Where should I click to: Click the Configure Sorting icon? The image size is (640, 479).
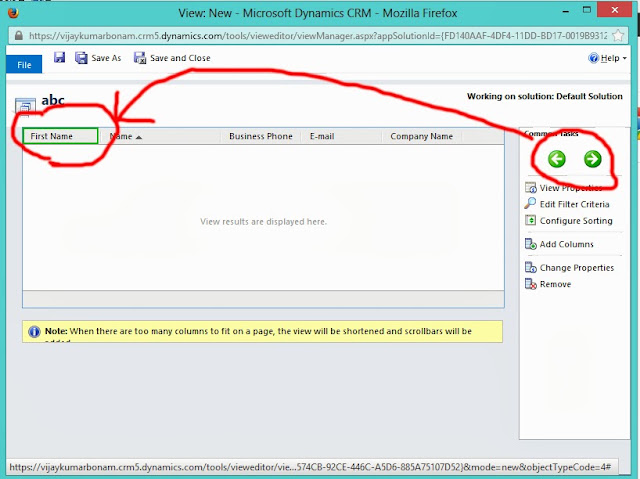(x=530, y=220)
